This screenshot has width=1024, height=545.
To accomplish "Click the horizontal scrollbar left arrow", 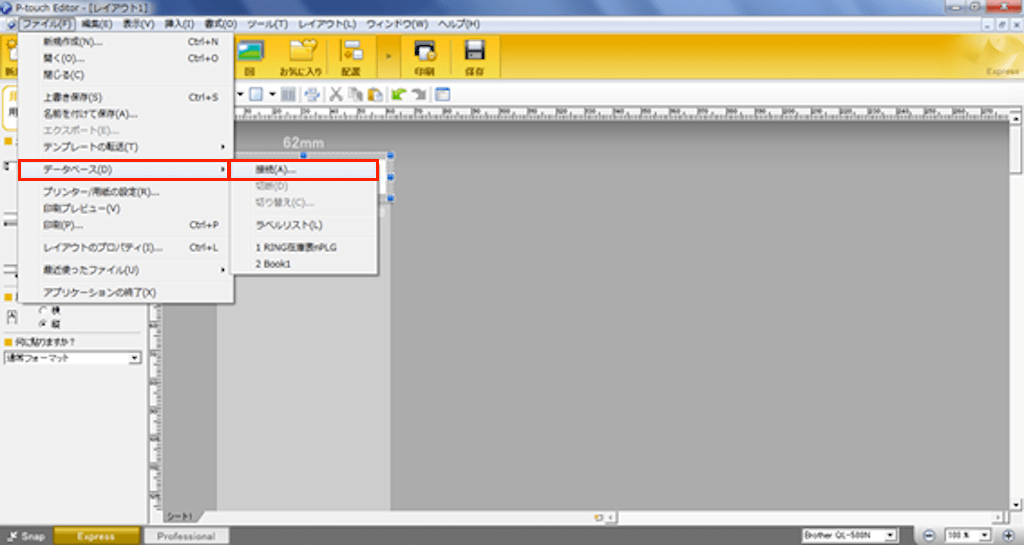I will [x=611, y=518].
